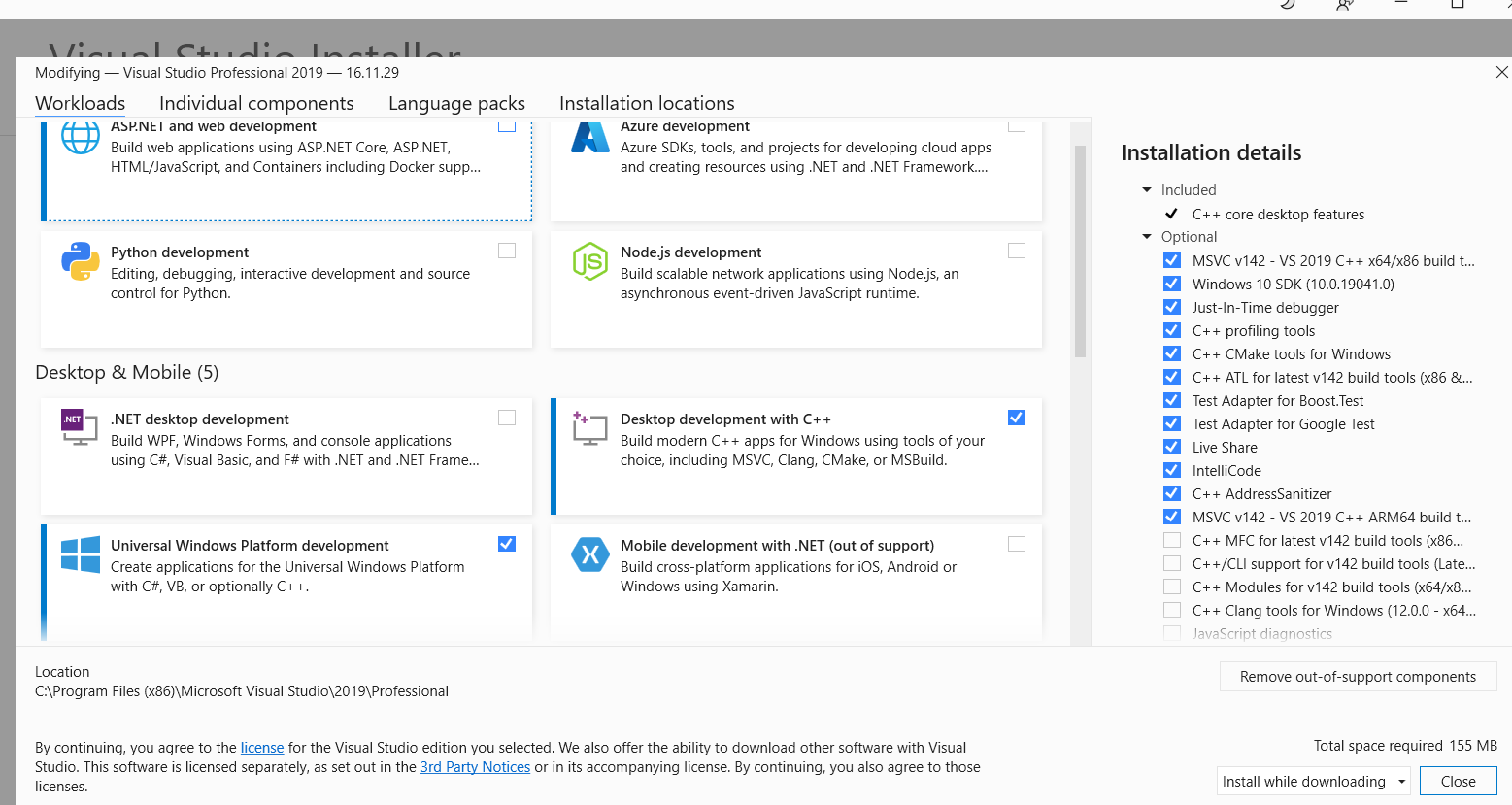Collapse the Optional section arrow
The height and width of the screenshot is (805, 1512).
pos(1147,237)
